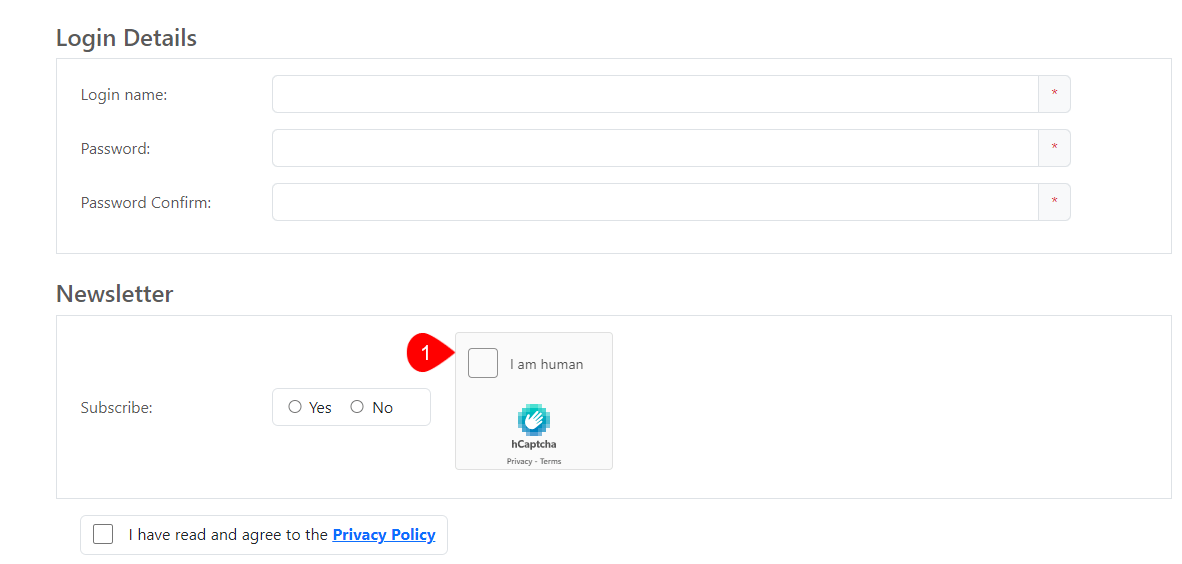Viewport: 1182px width, 564px height.
Task: Click into the Password Confirm field
Action: pos(655,202)
